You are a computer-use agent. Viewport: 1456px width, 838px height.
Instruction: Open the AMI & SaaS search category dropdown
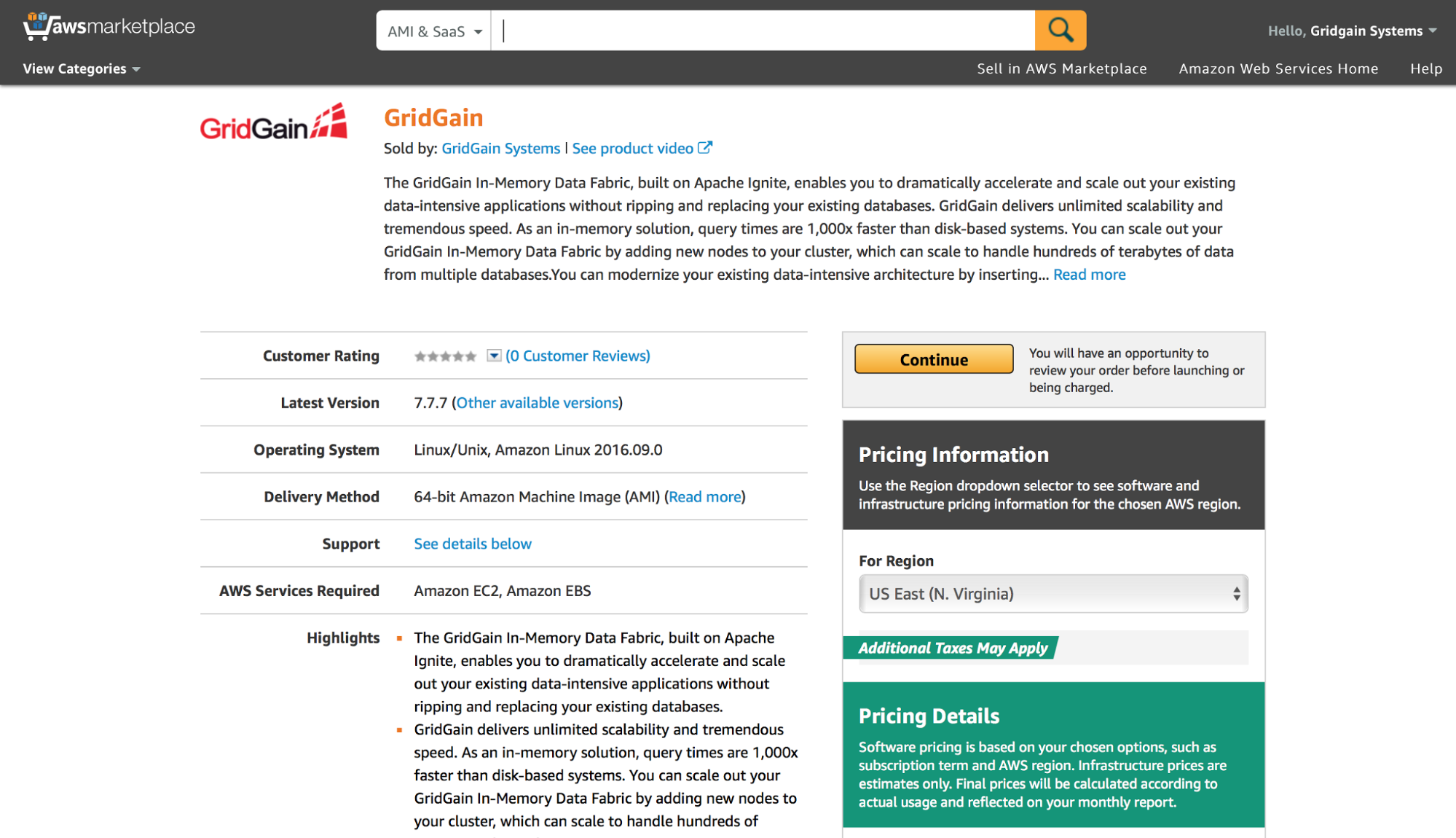434,31
